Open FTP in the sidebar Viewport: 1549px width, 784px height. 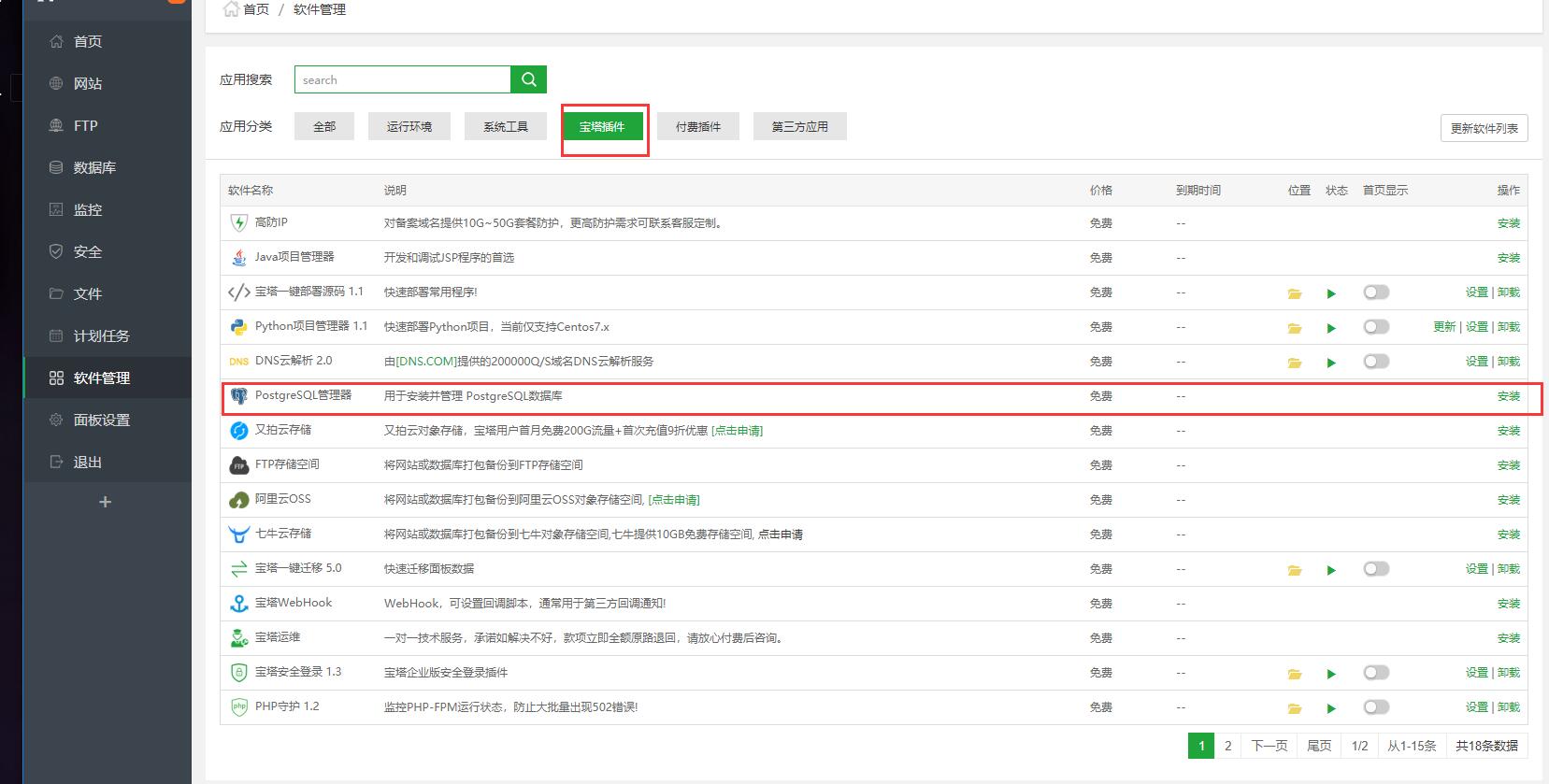108,125
